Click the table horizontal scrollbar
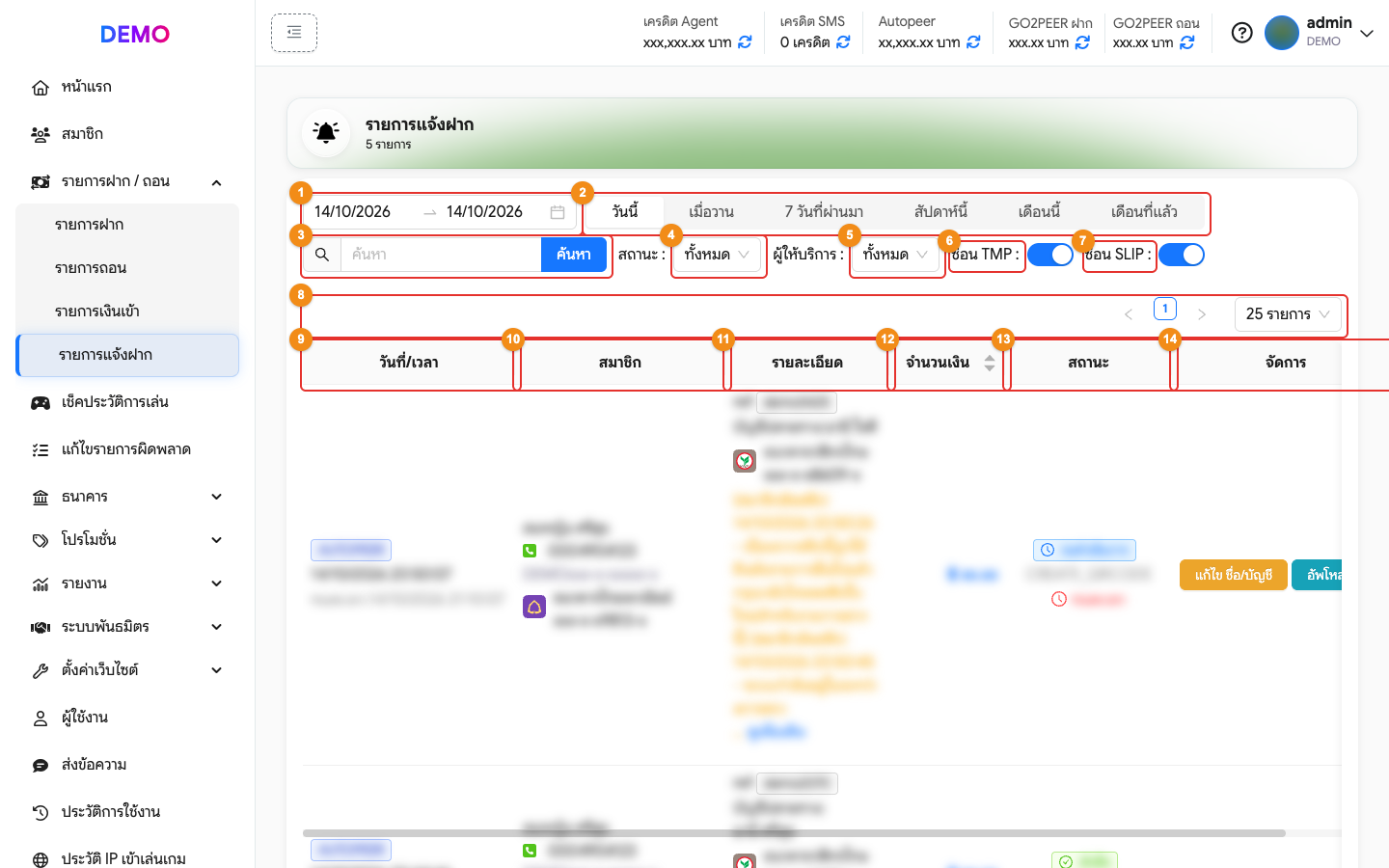 coord(794,832)
